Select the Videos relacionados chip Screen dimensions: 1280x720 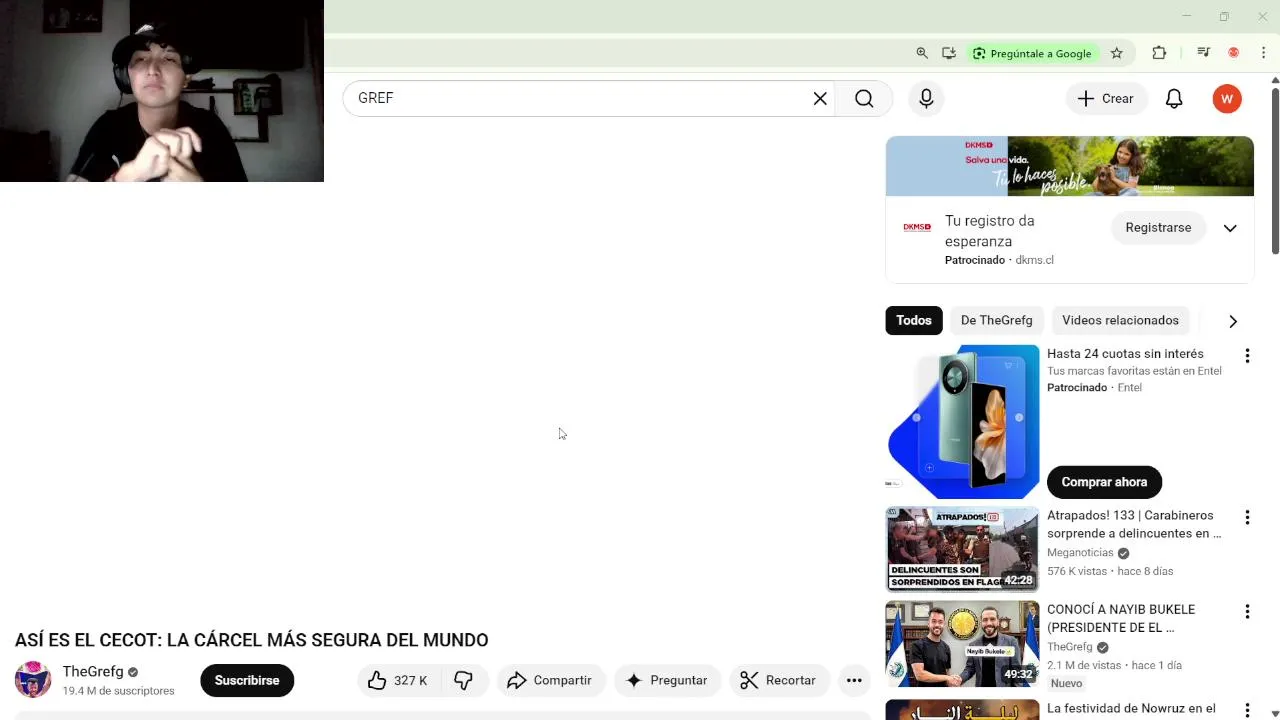(1120, 320)
